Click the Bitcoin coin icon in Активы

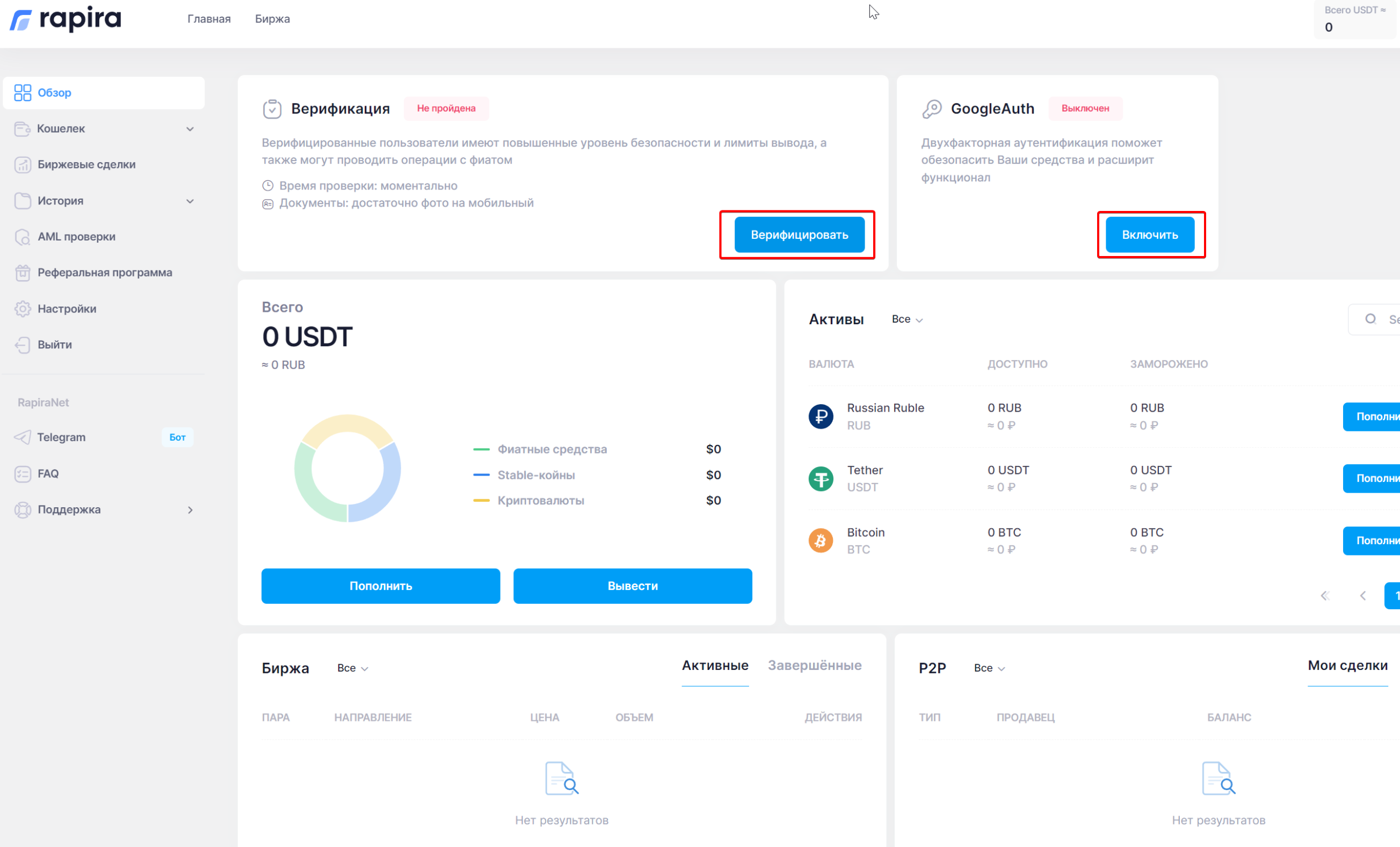tap(821, 541)
